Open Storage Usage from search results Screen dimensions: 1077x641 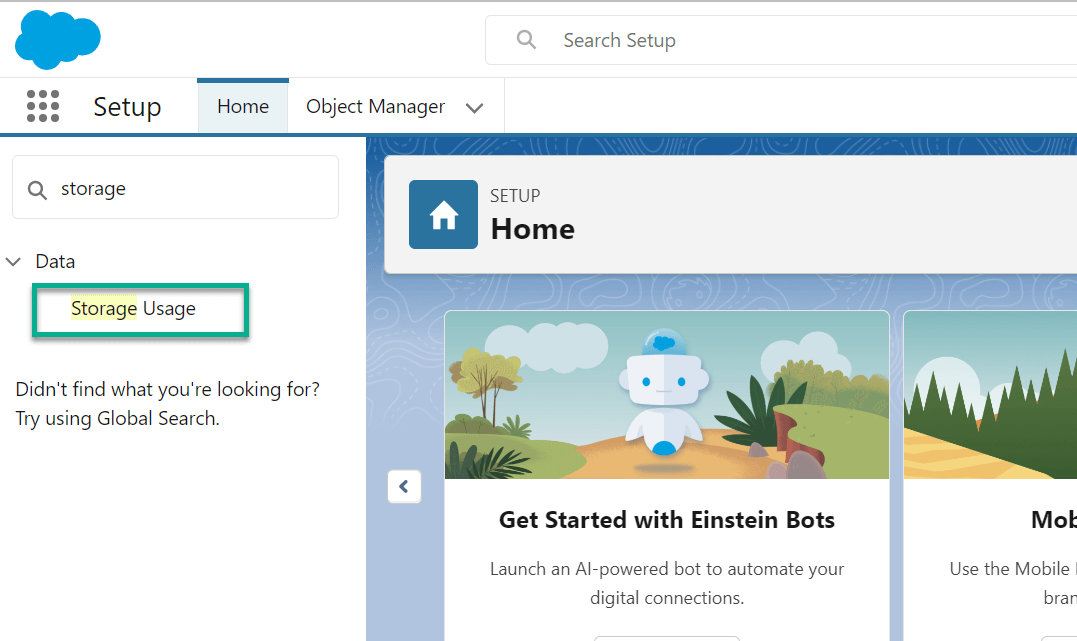134,309
